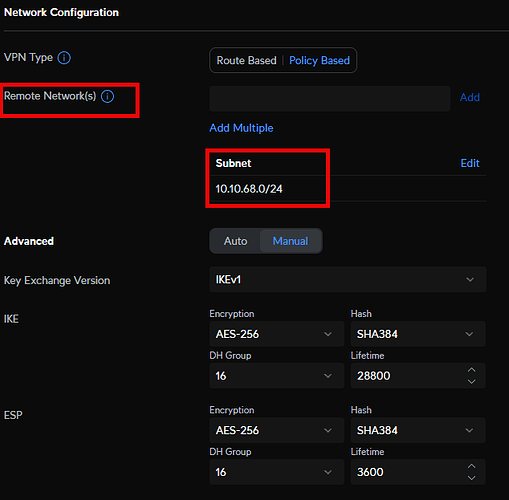Image resolution: width=509 pixels, height=500 pixels.
Task: Open the IKE Hash SHA384 dropdown
Action: [418, 334]
